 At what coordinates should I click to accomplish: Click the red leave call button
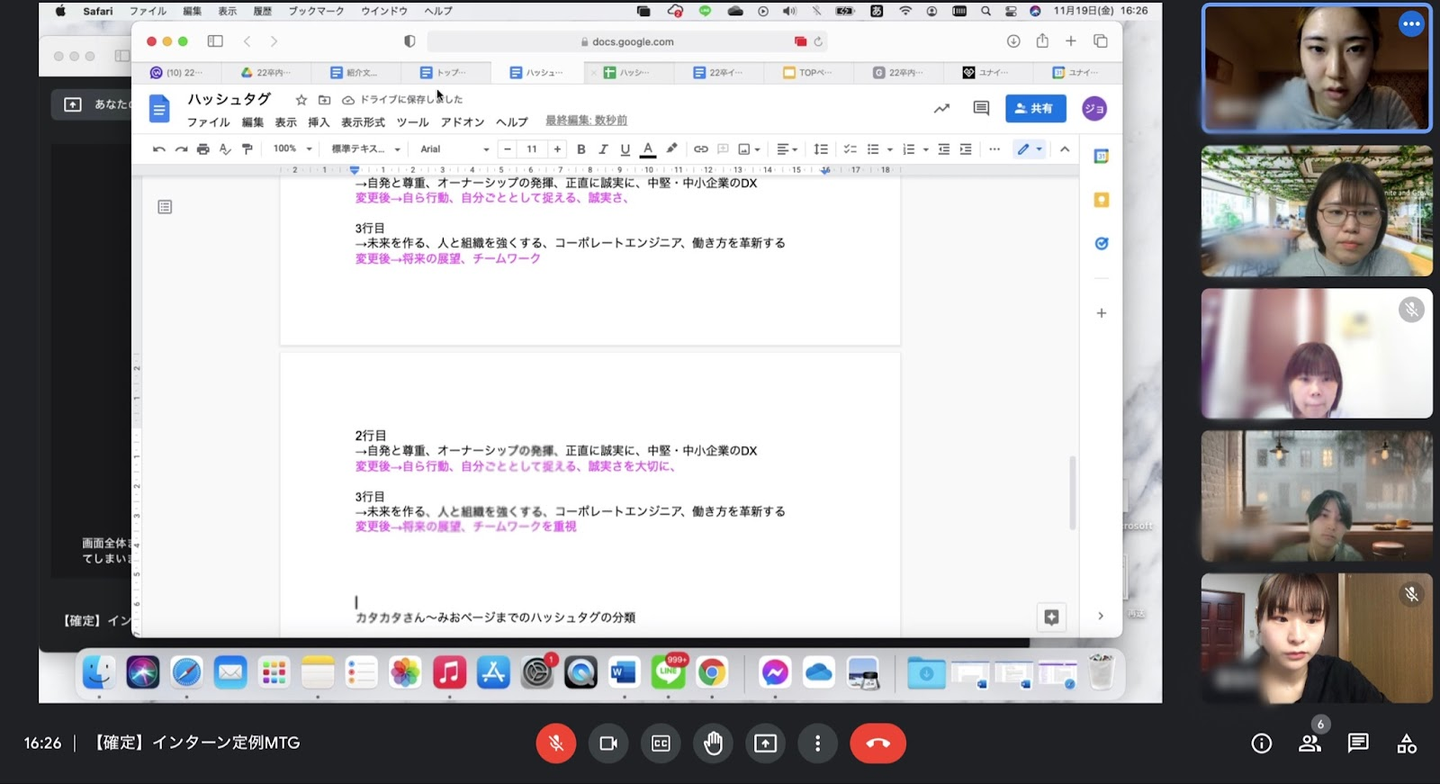point(877,743)
